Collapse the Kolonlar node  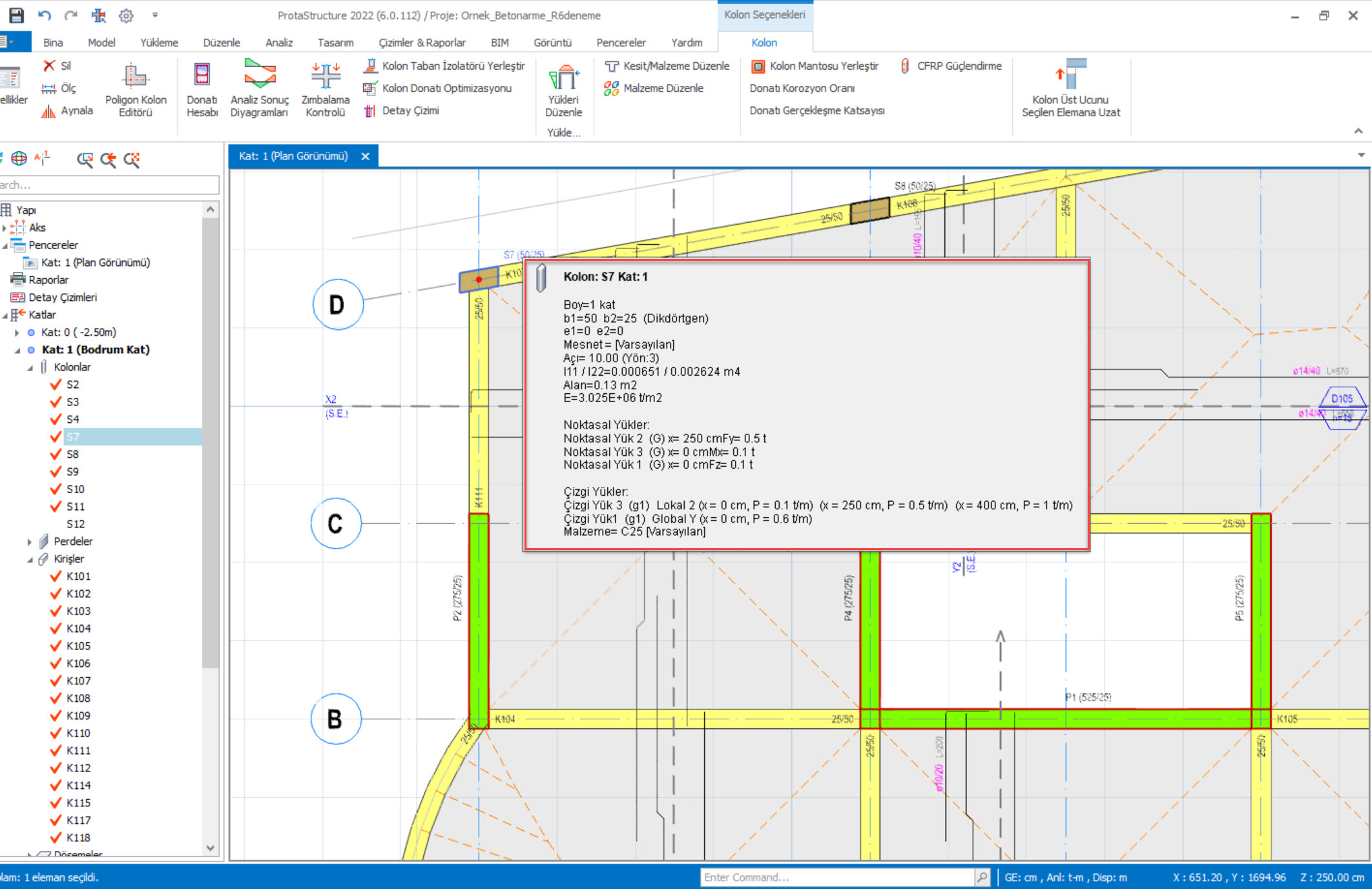[30, 367]
